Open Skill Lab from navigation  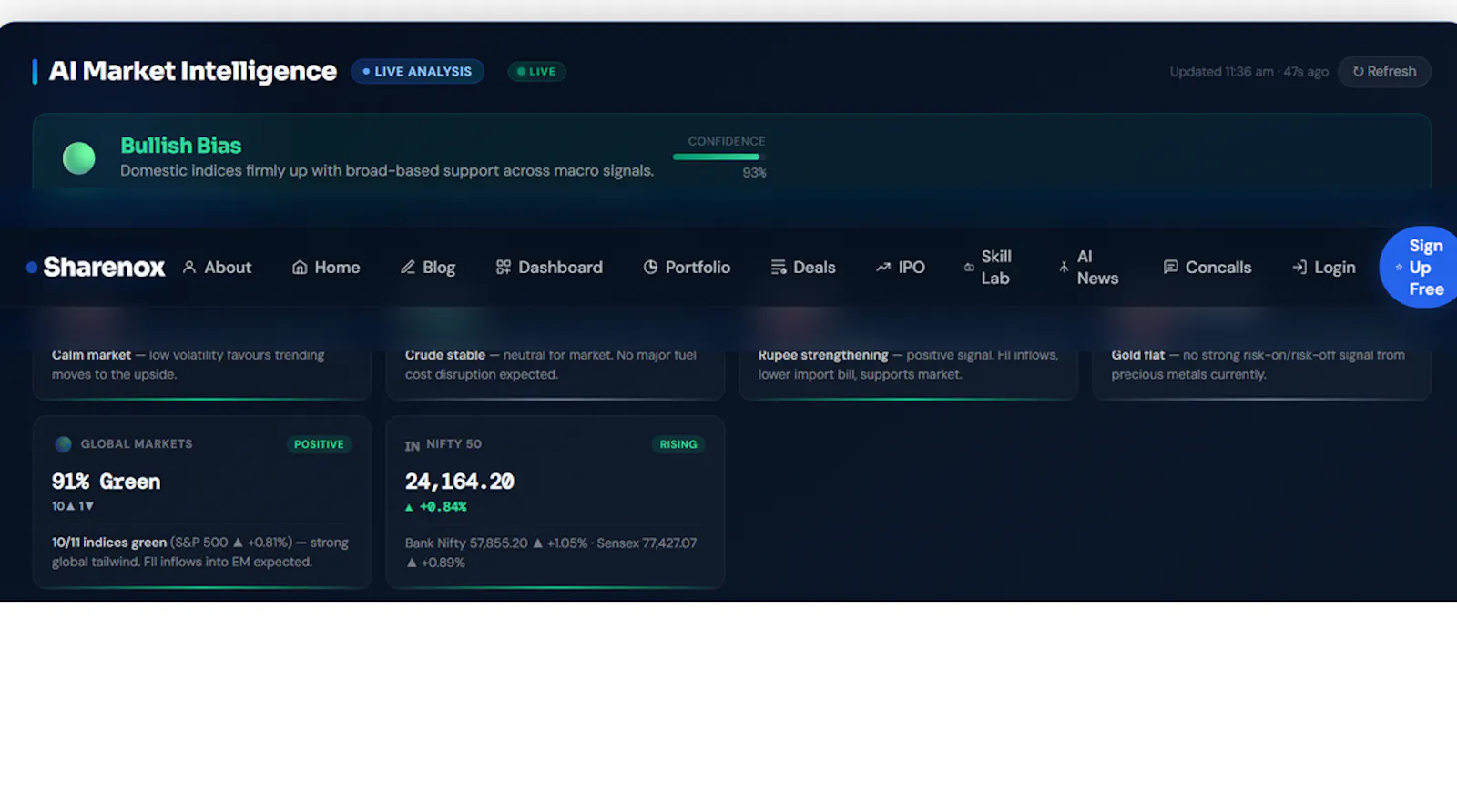pyautogui.click(x=996, y=267)
